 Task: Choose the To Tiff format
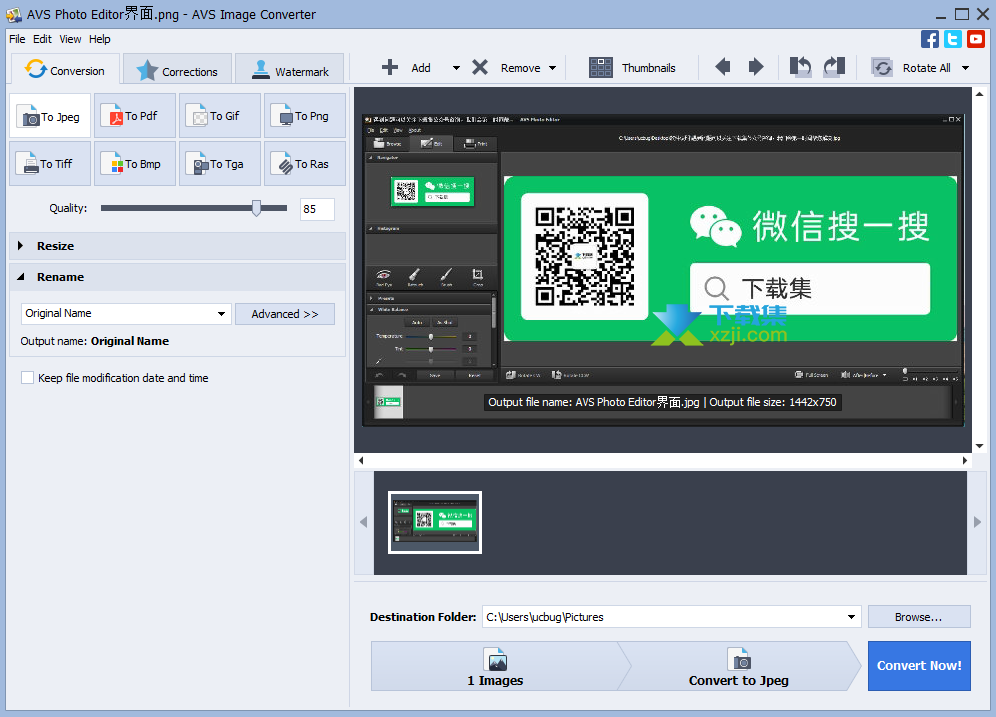tap(50, 164)
